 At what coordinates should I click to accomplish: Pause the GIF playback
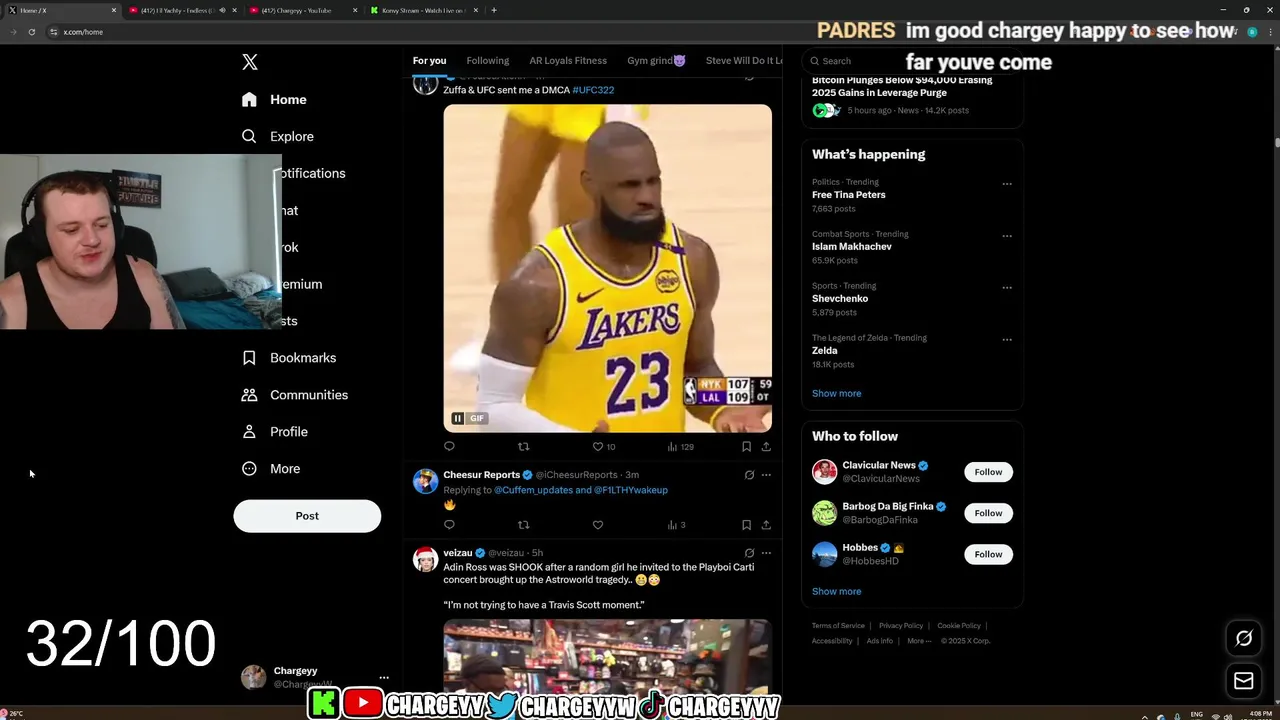coord(457,418)
